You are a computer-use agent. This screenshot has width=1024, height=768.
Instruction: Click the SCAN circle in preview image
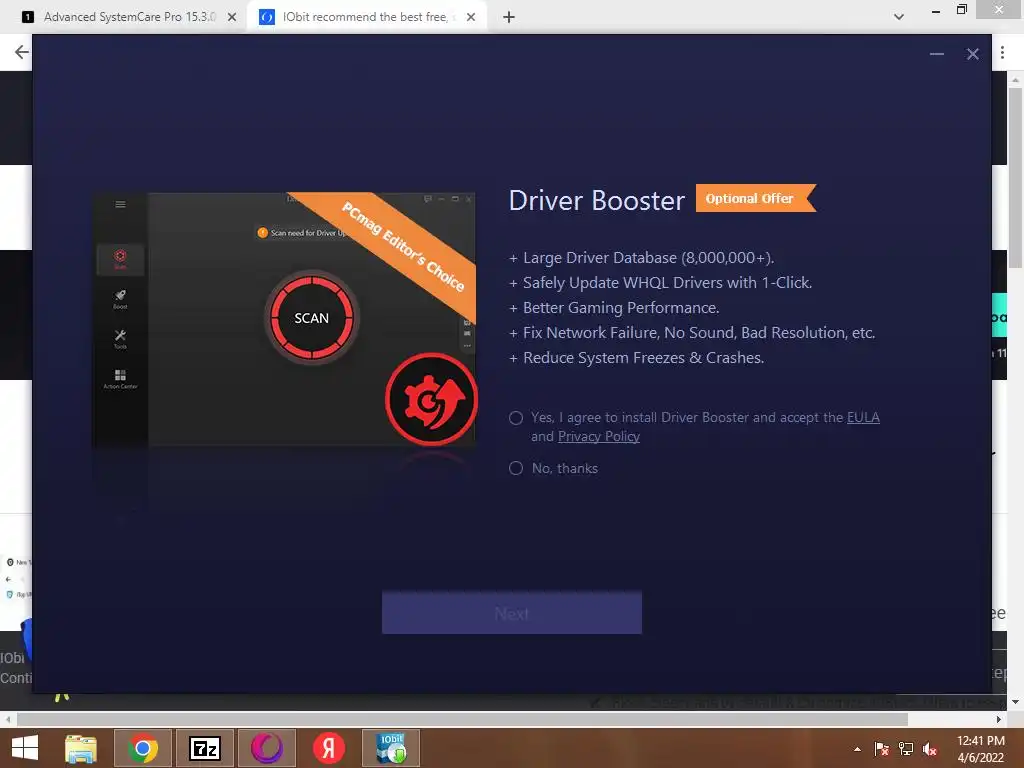coord(312,318)
